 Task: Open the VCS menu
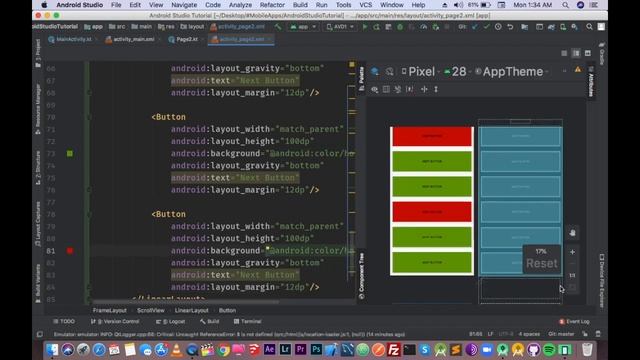[x=365, y=5]
